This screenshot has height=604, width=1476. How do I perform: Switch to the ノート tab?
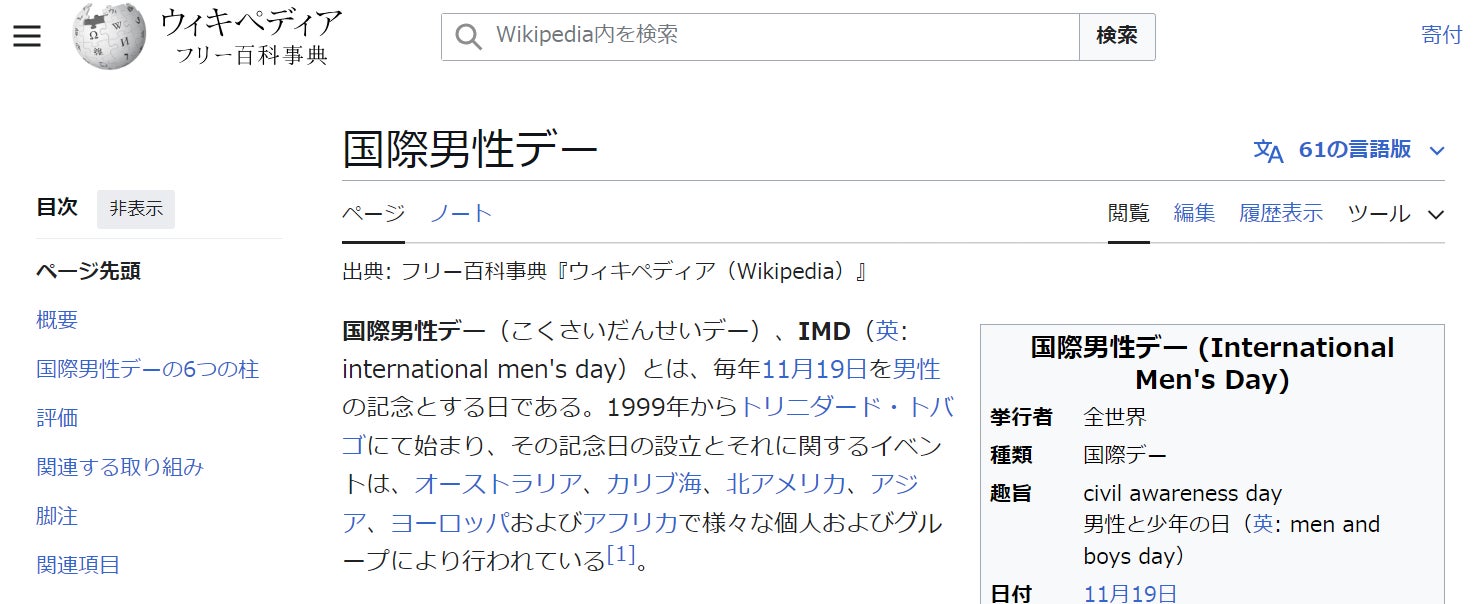click(x=461, y=213)
